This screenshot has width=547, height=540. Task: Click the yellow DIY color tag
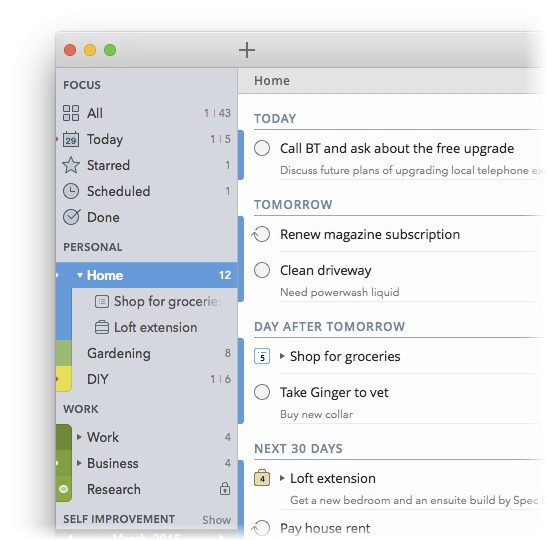pyautogui.click(x=64, y=379)
